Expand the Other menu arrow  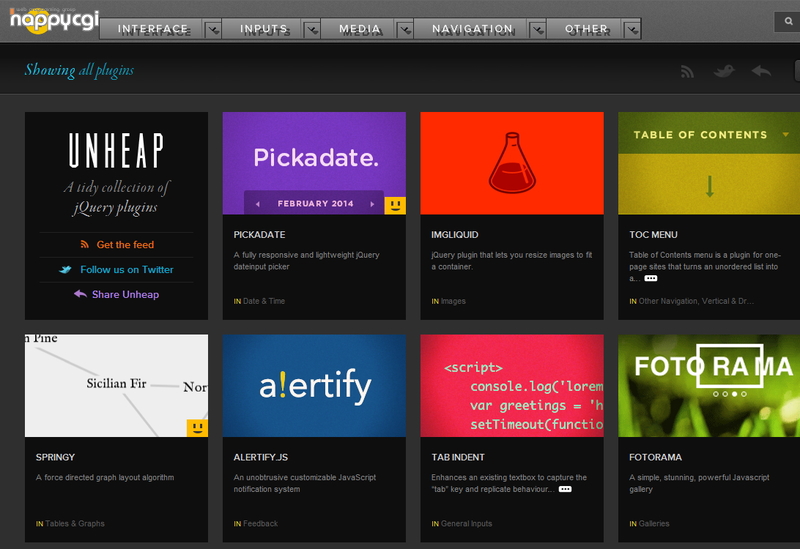[633, 30]
